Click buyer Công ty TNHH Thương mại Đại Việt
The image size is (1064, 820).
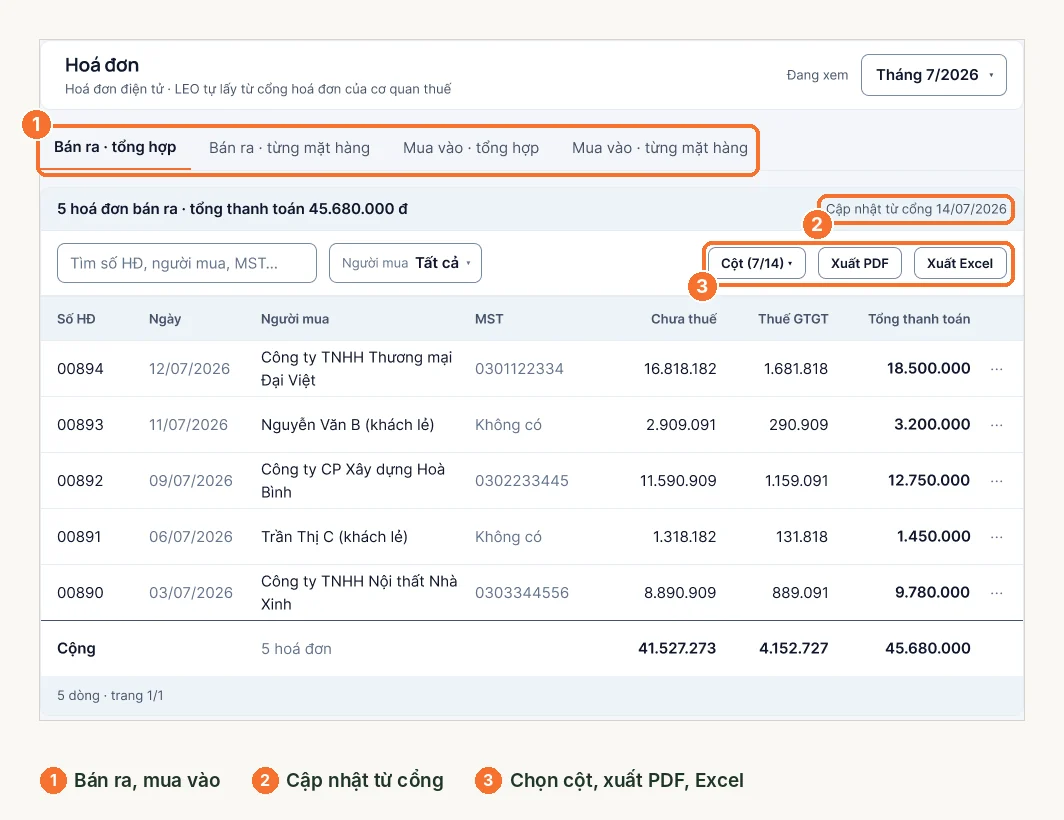coord(356,369)
